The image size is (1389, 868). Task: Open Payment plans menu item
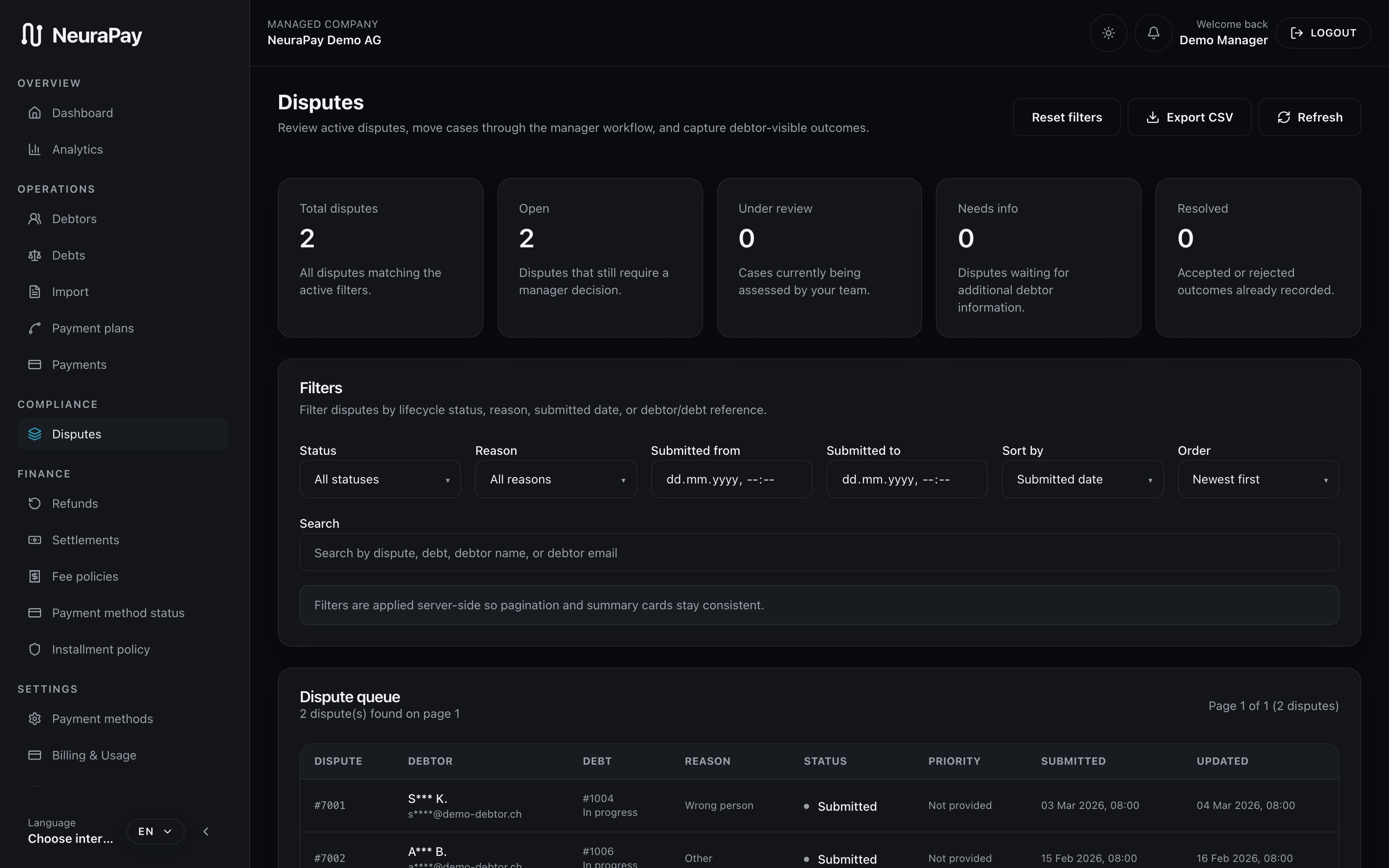tap(123, 329)
